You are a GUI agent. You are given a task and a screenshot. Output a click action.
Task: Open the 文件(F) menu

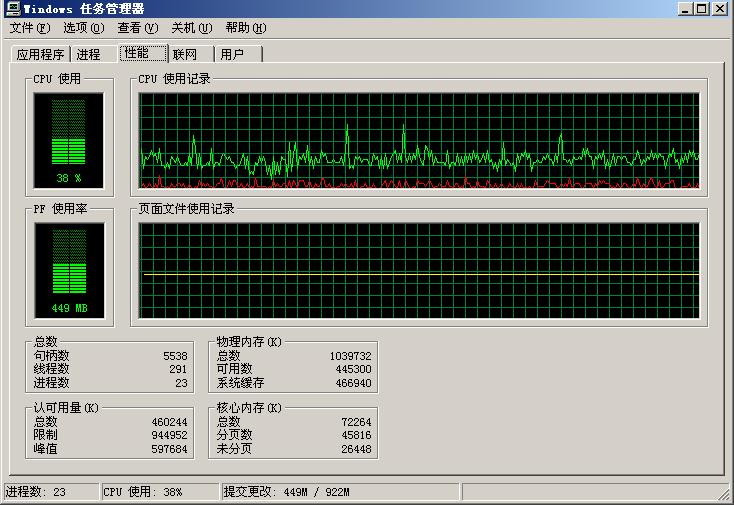(x=30, y=28)
